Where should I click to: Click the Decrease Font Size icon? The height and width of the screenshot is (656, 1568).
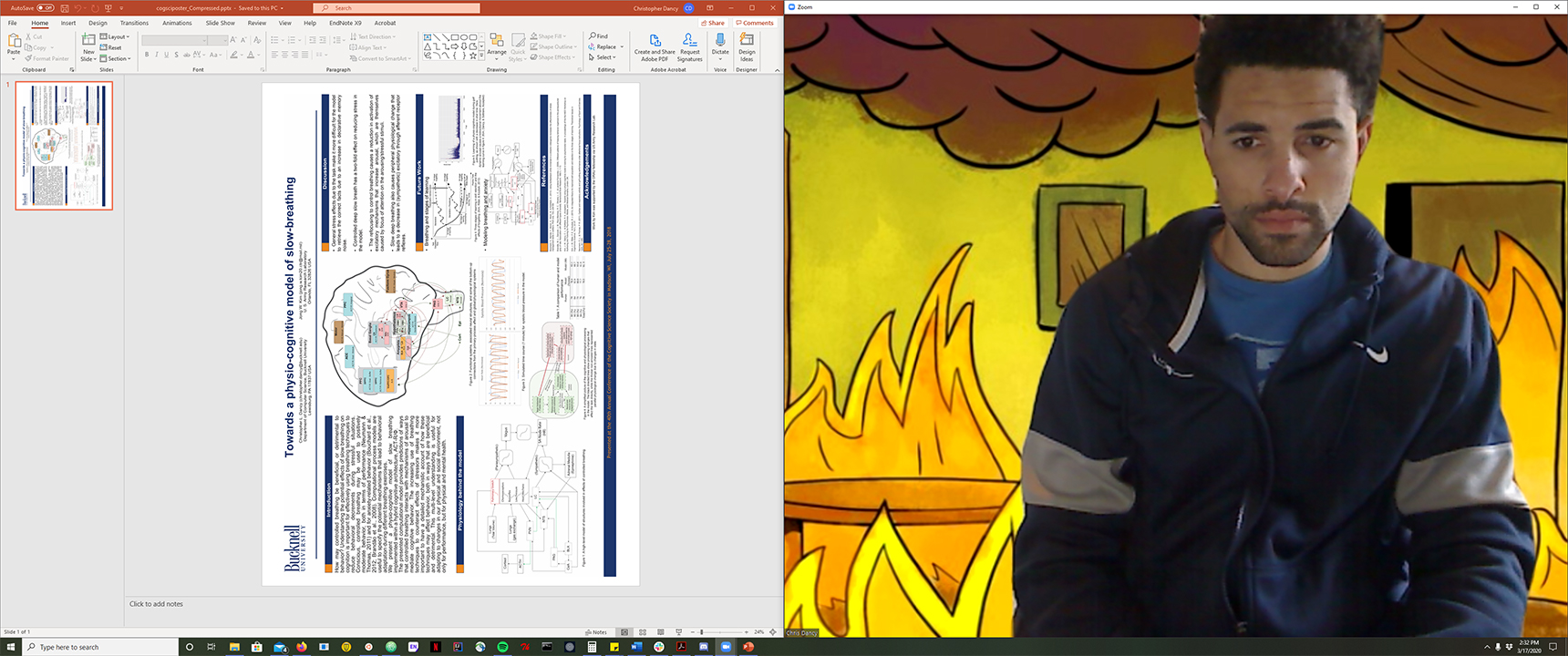243,40
